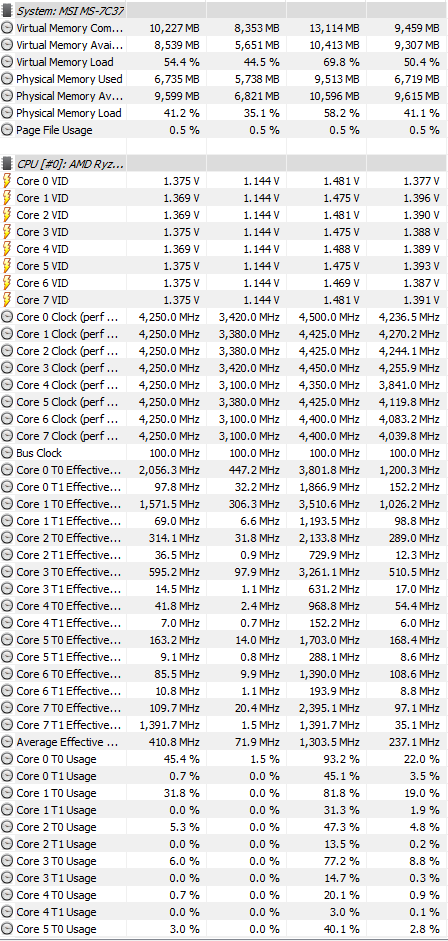Click the clock icon beside Average Effective Clock
This screenshot has width=448, height=941.
tap(7, 742)
